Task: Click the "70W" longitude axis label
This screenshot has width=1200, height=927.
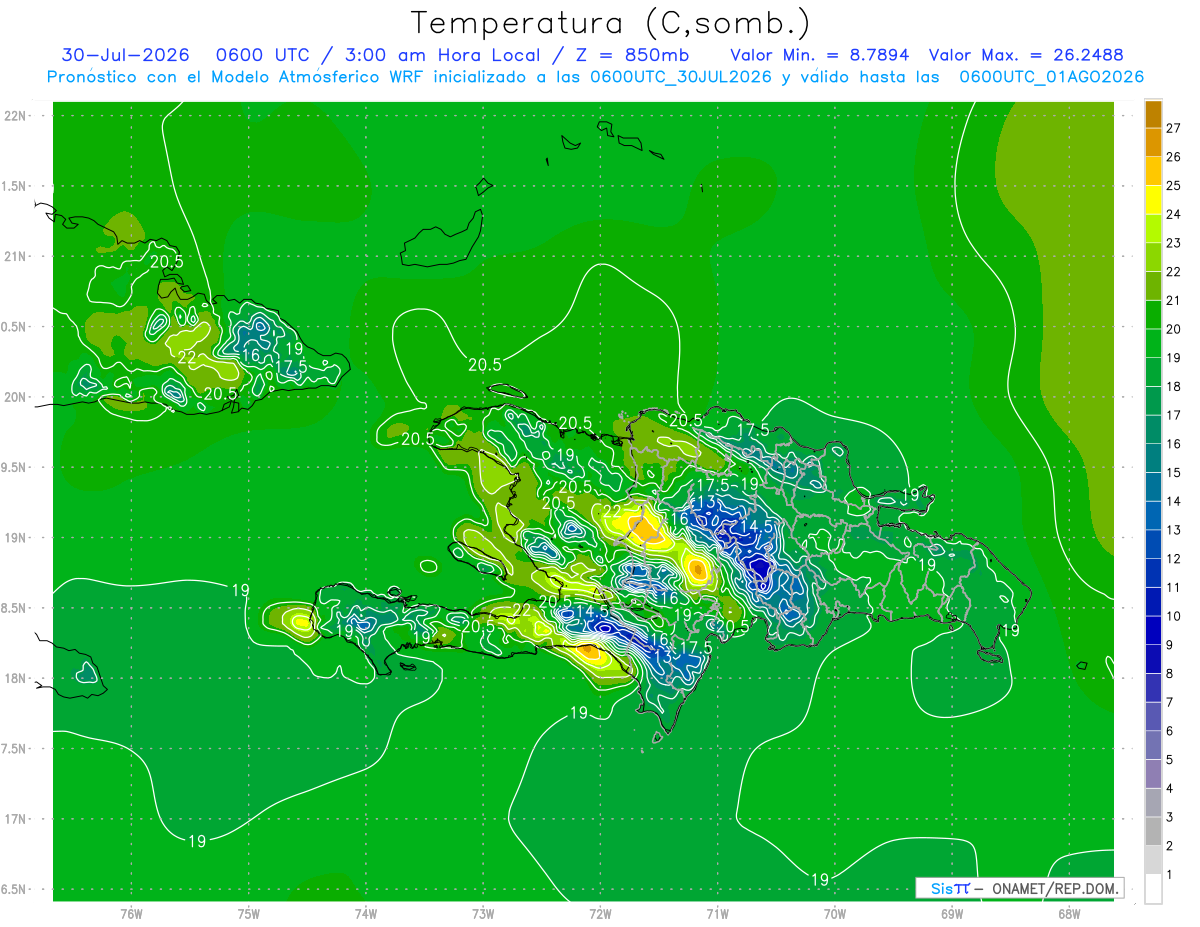Action: (835, 913)
